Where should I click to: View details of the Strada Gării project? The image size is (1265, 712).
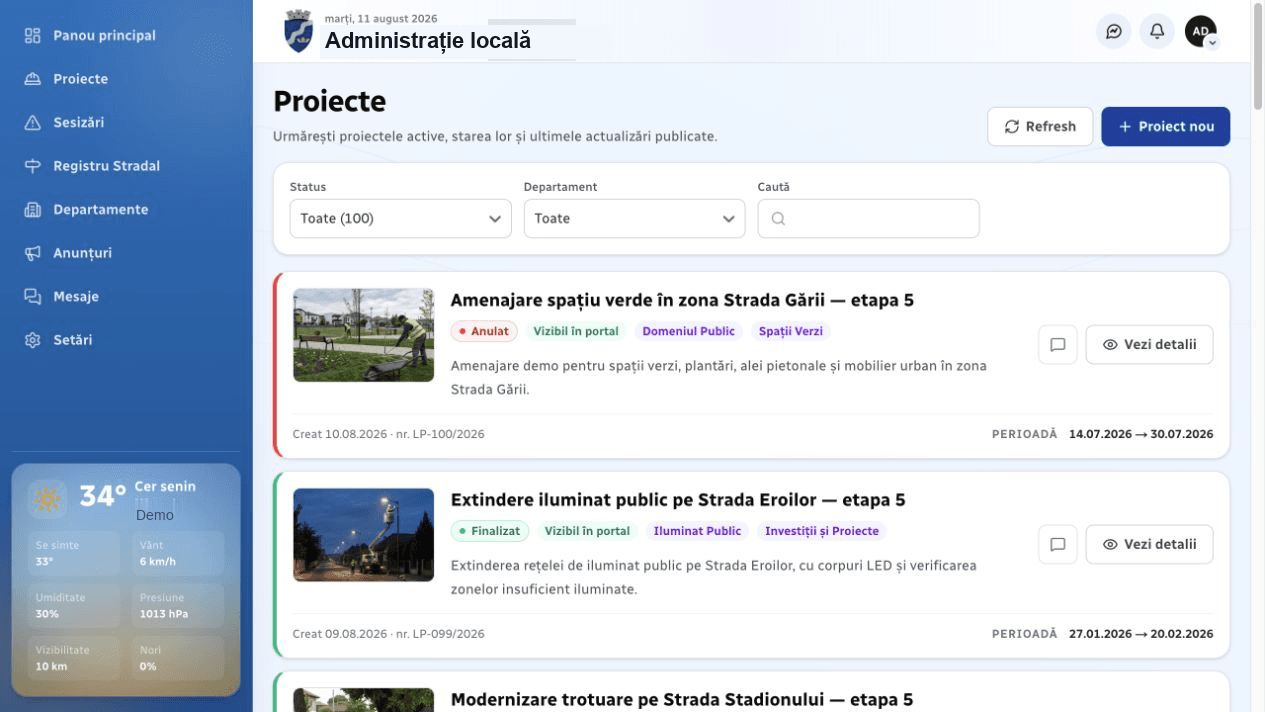1149,344
